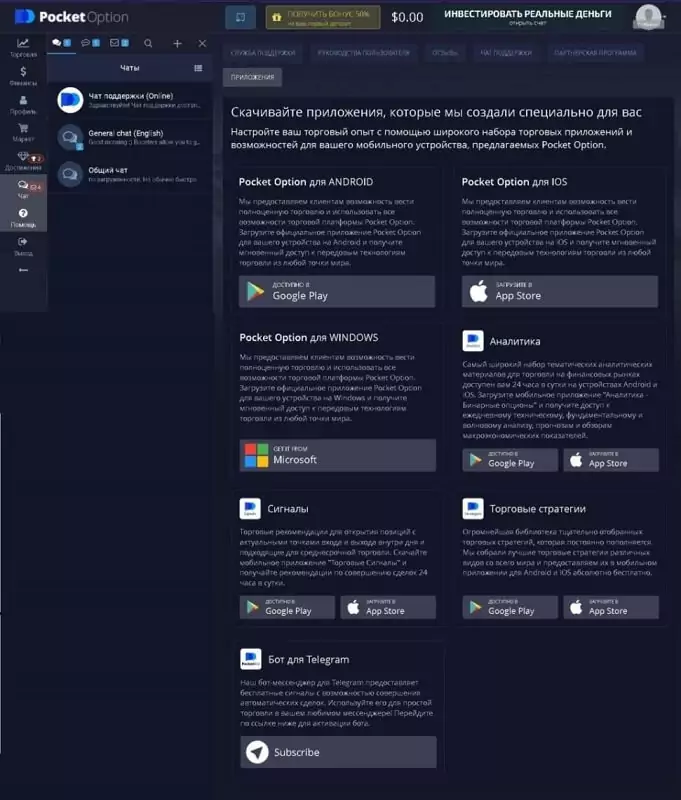Open the user avatar account dropdown
Image resolution: width=681 pixels, height=800 pixels.
pyautogui.click(x=650, y=17)
